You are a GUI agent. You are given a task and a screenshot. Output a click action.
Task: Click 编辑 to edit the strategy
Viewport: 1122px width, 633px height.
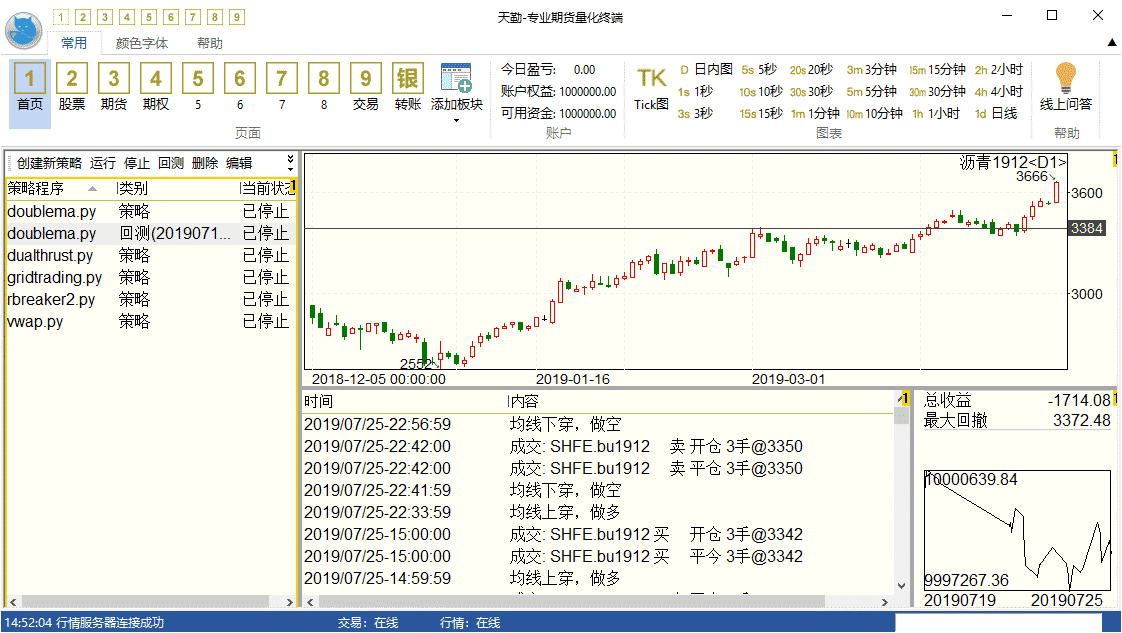click(x=239, y=163)
